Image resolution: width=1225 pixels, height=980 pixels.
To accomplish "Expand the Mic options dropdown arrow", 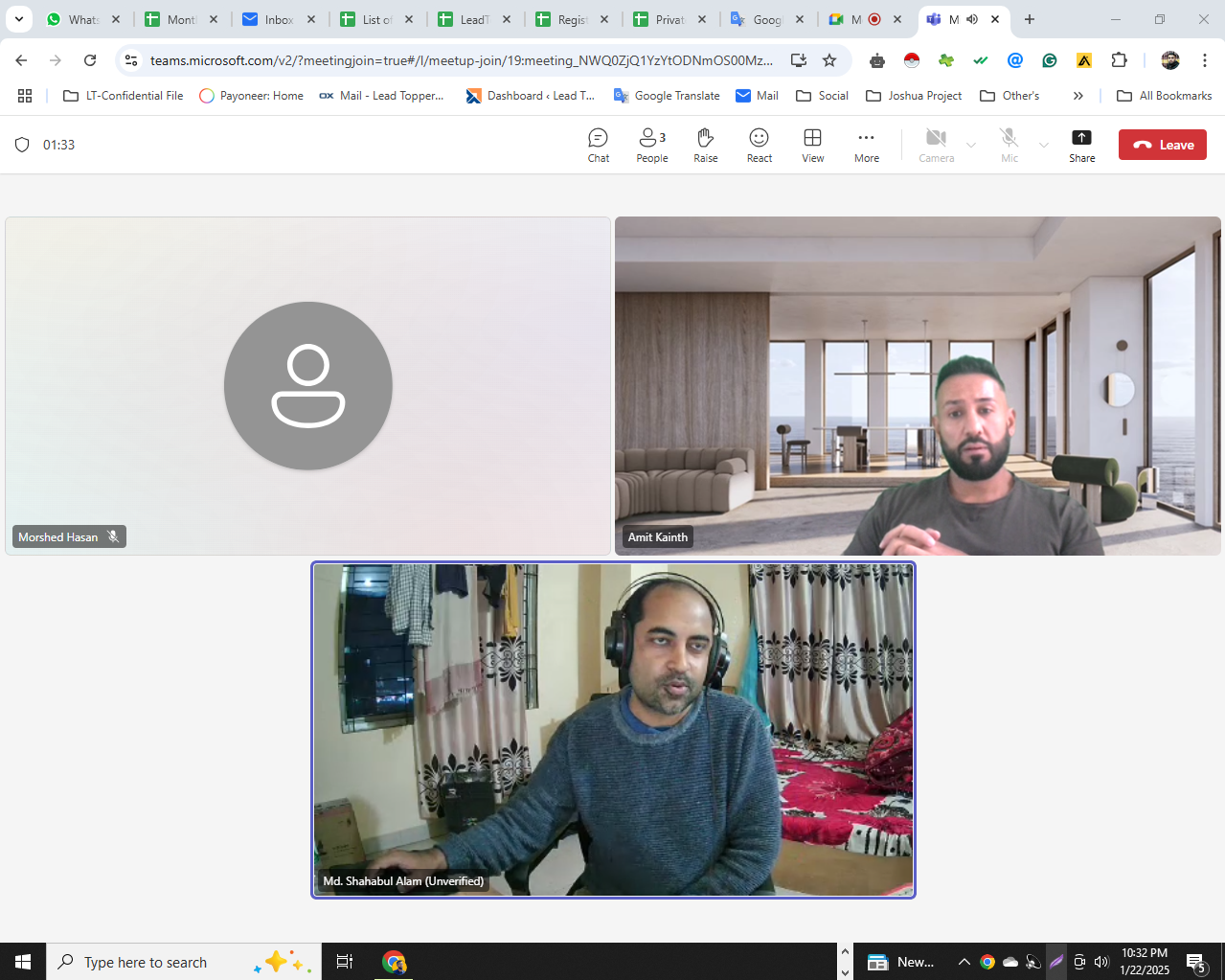I will pyautogui.click(x=1044, y=146).
